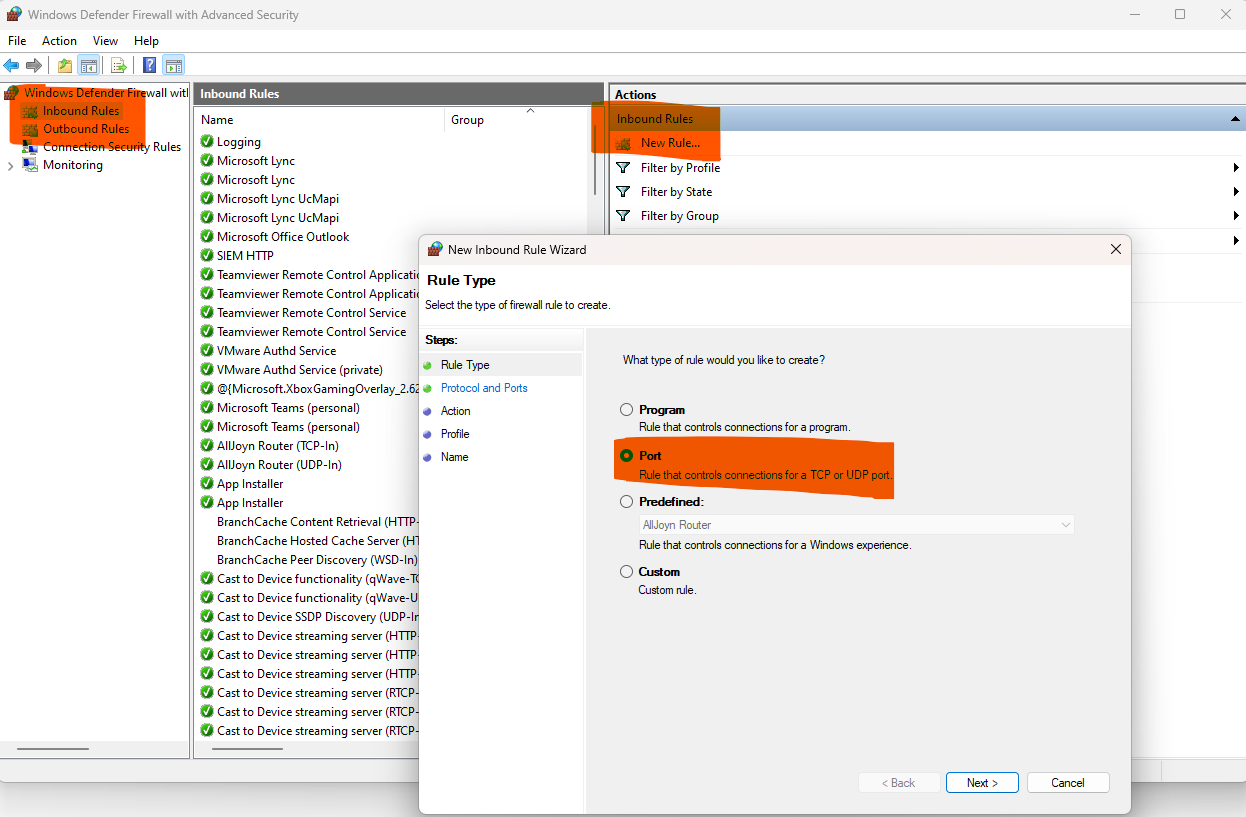Cancel the New Inbound Rule Wizard

pos(1068,783)
